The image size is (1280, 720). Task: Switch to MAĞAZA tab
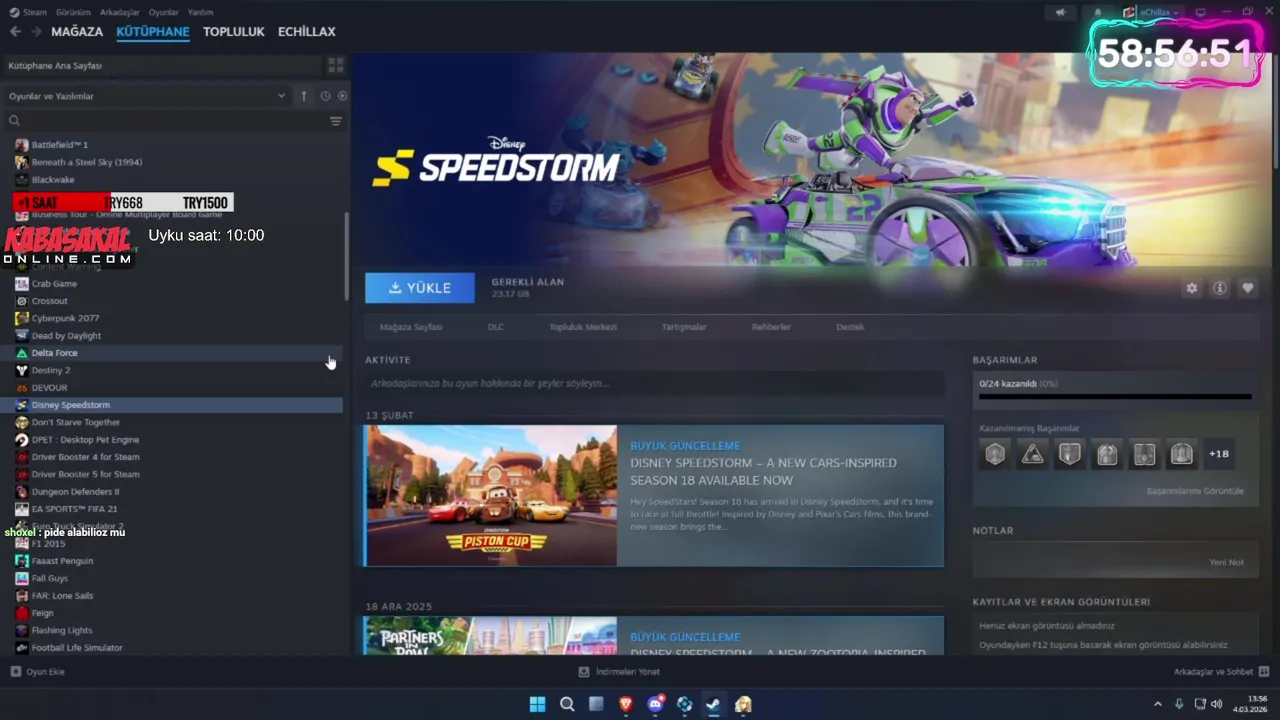click(x=77, y=32)
